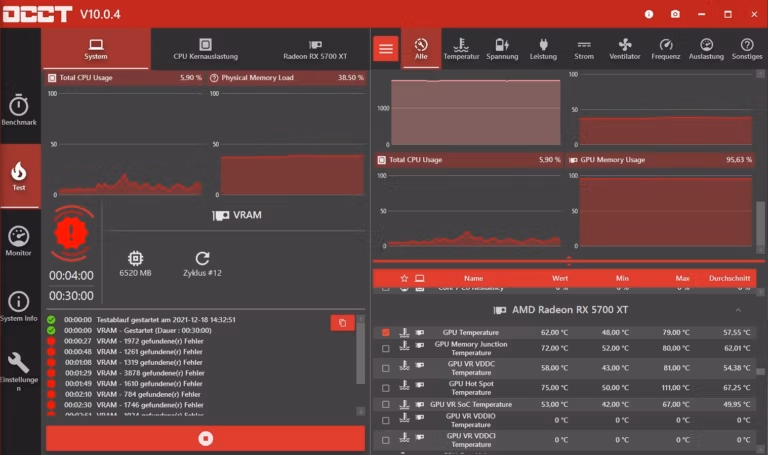Open the red hamburger menu button
The image size is (768, 455).
(x=385, y=49)
